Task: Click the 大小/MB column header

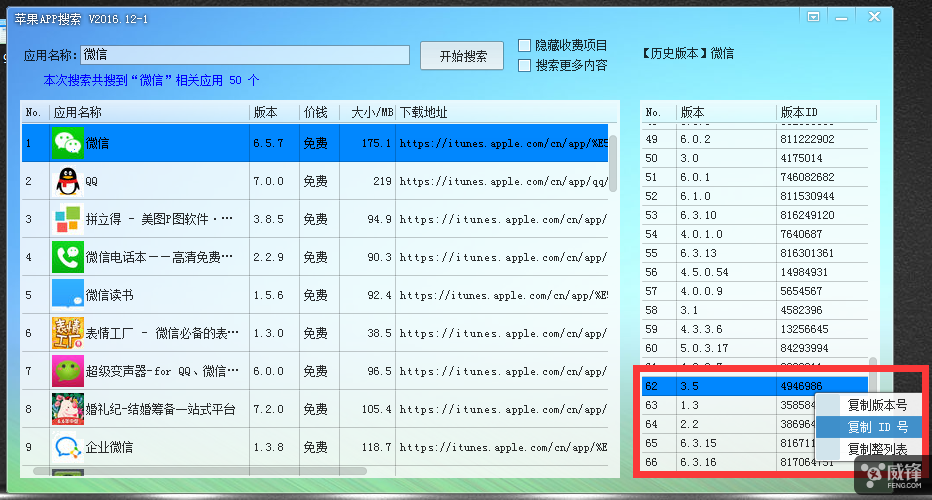Action: pyautogui.click(x=367, y=112)
